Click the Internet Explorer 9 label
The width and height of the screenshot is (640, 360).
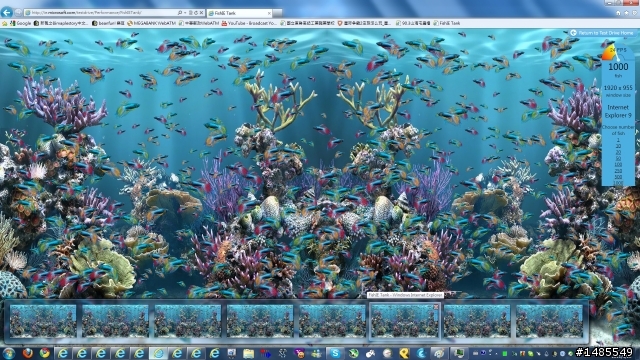(x=618, y=111)
